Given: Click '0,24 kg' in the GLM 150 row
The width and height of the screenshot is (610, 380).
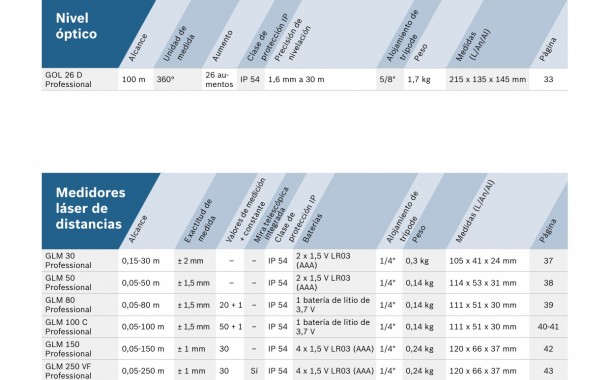Looking at the screenshot, I should click(x=419, y=349).
